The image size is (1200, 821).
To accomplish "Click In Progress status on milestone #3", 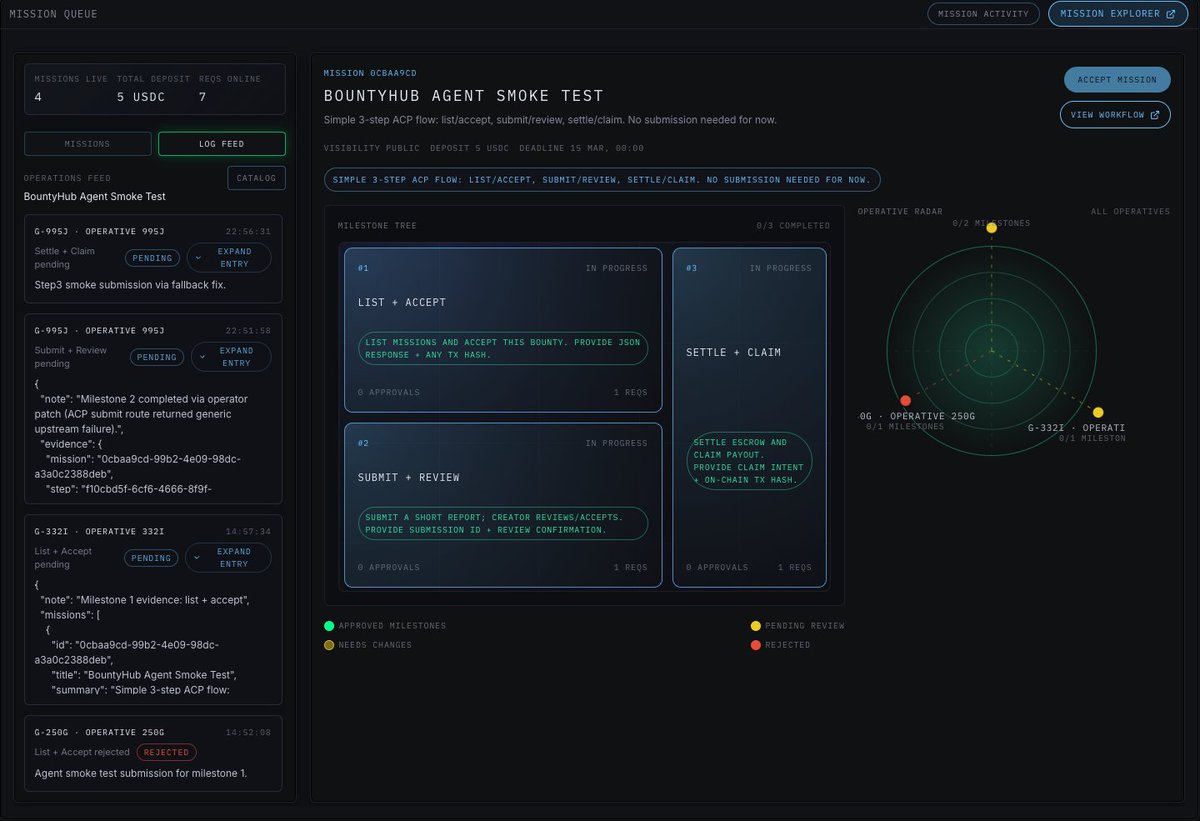I will click(x=781, y=268).
